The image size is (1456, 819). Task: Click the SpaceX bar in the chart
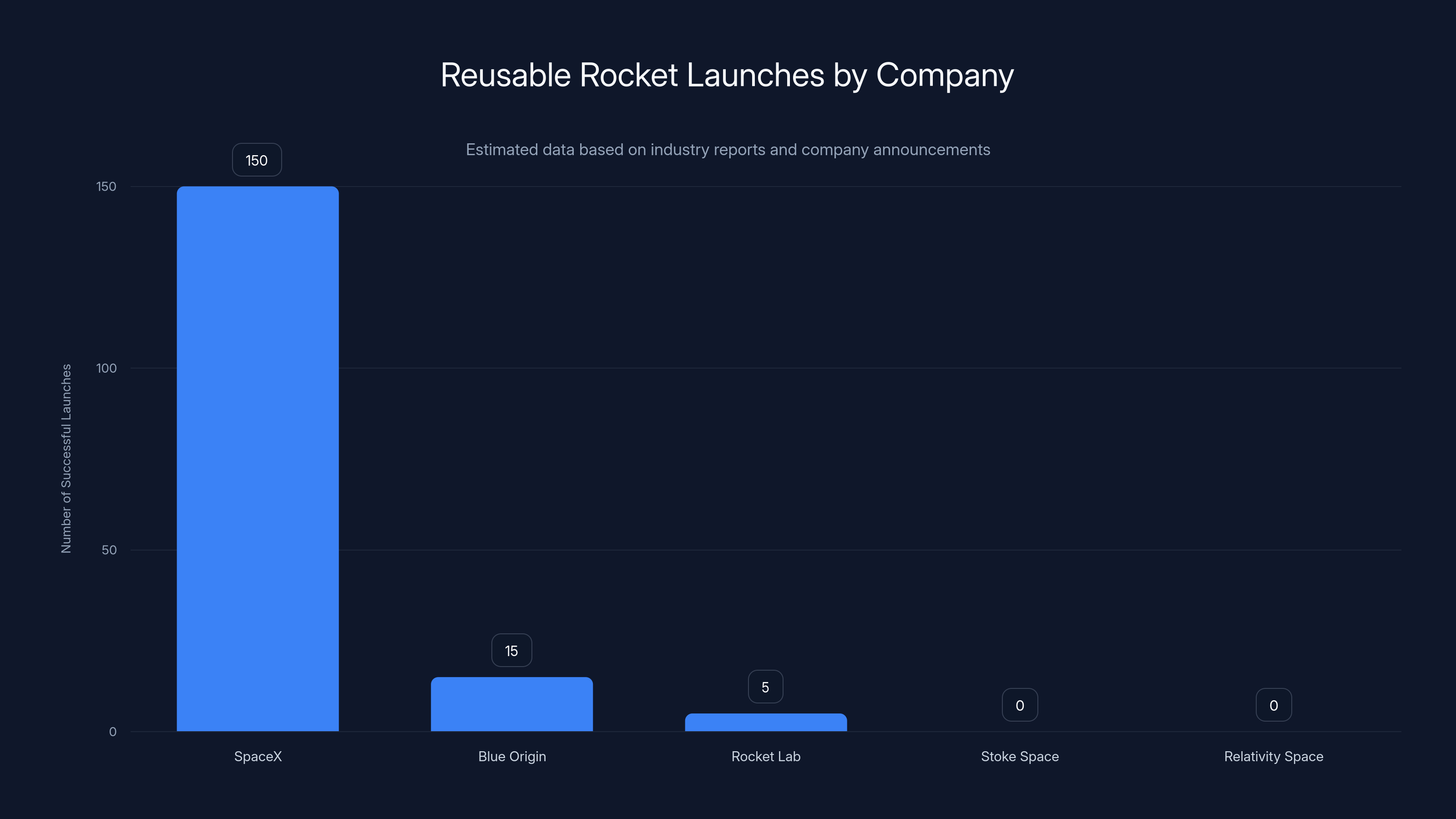[x=258, y=458]
